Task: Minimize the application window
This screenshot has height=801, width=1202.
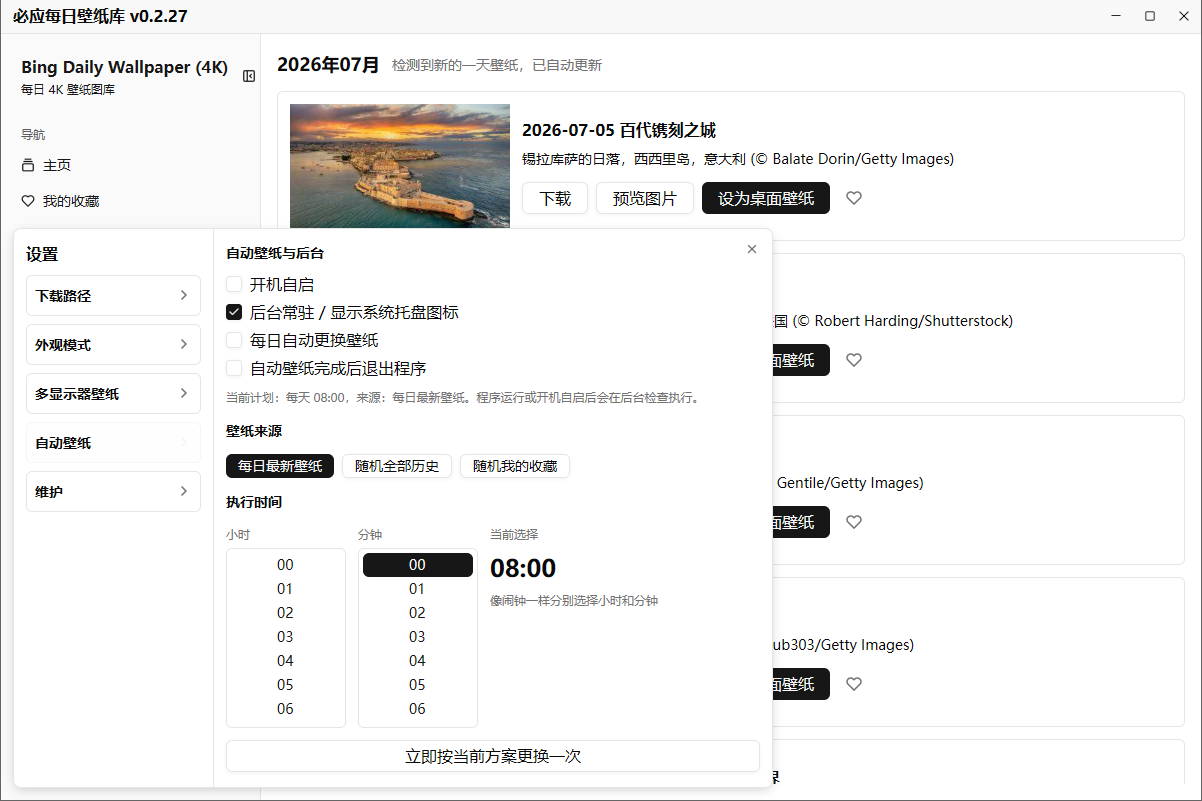Action: coord(1116,16)
